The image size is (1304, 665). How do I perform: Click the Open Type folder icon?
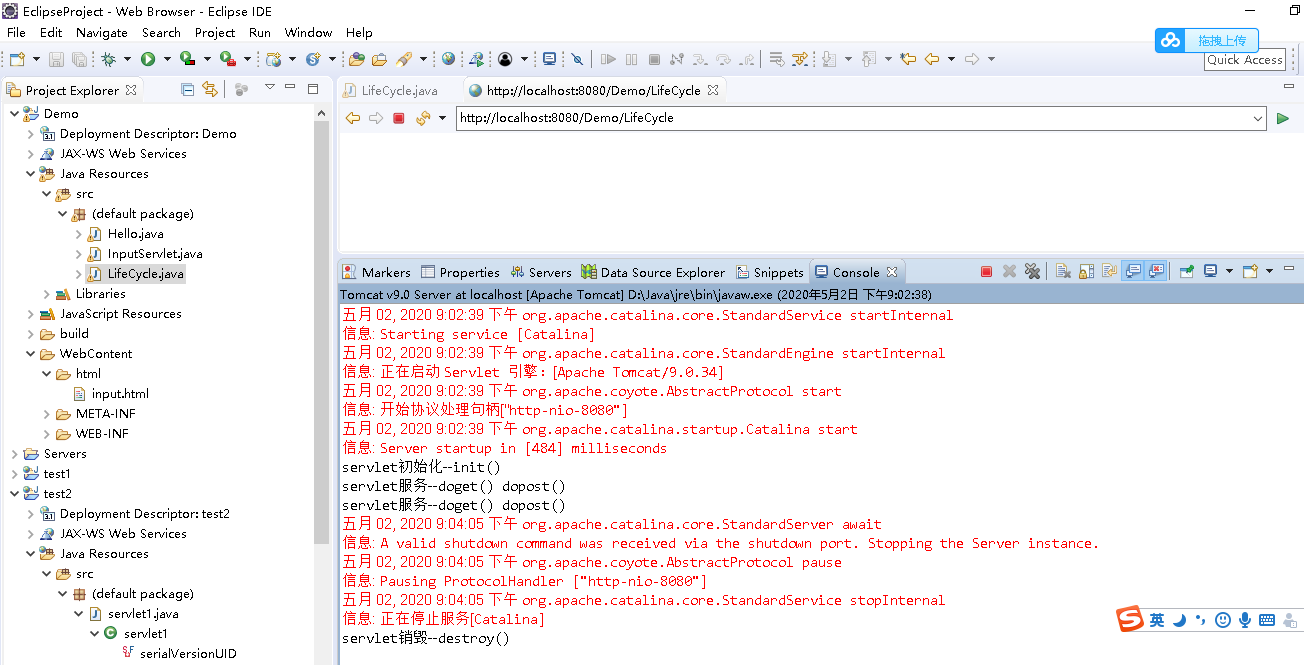356,59
